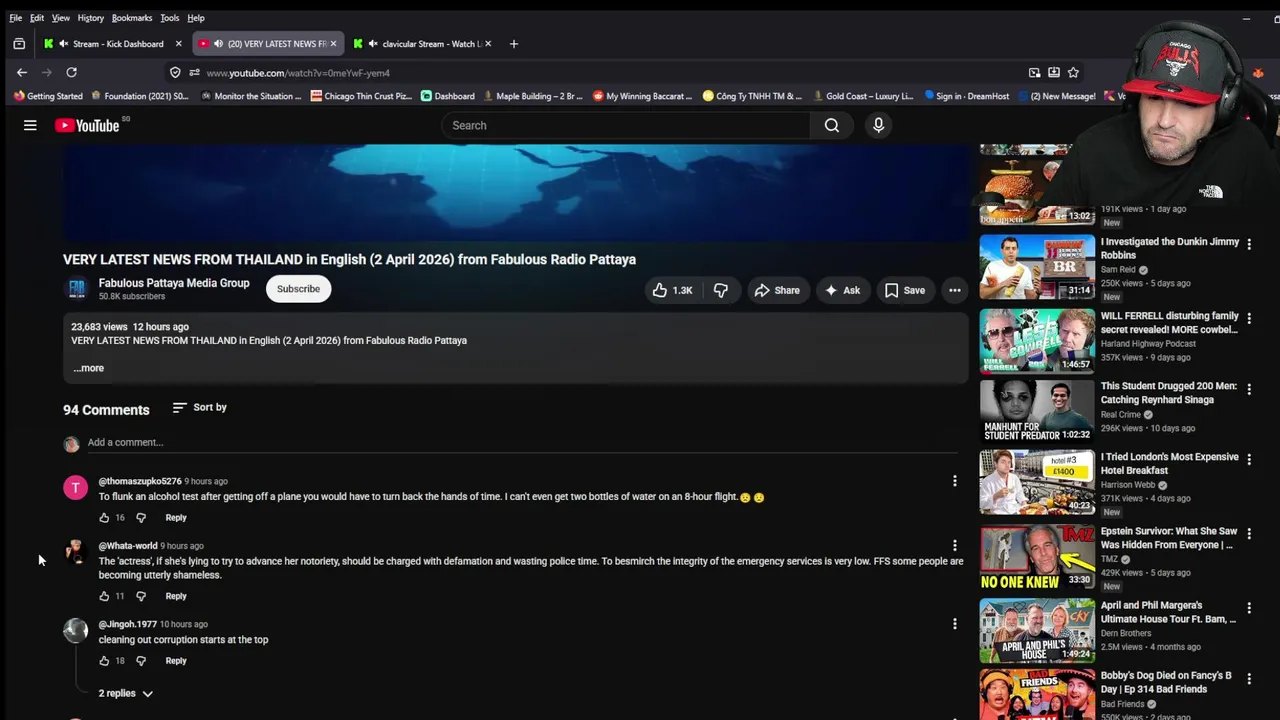Viewport: 1280px width, 720px height.
Task: Subscribe to Fabulous Pattaya Media Group
Action: [x=298, y=289]
